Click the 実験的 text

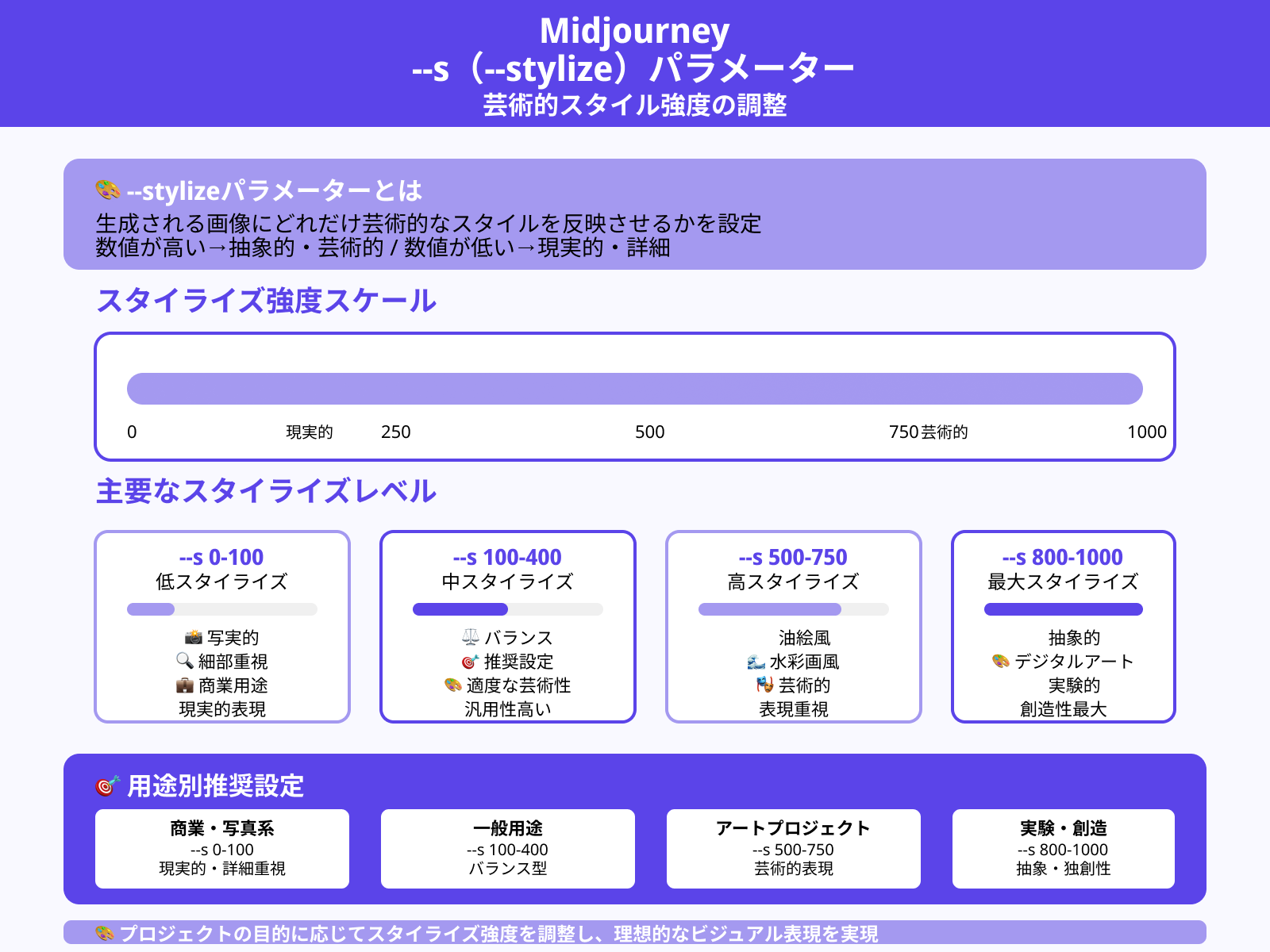click(1075, 685)
